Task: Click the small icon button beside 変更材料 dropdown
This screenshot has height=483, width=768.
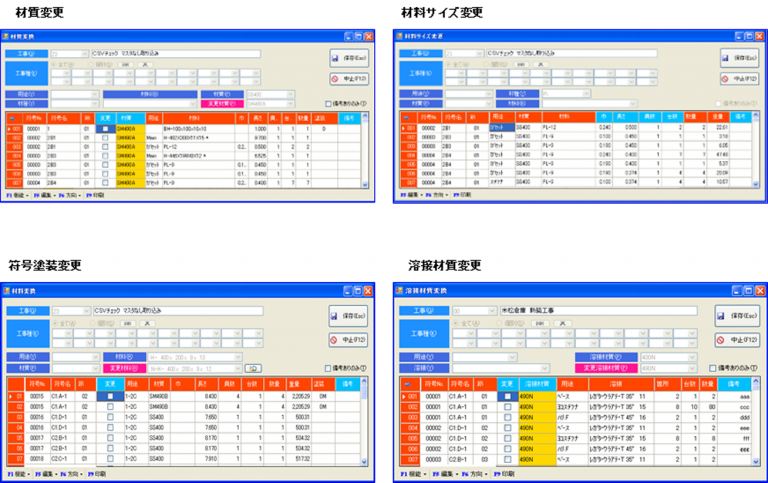Action: pyautogui.click(x=253, y=368)
